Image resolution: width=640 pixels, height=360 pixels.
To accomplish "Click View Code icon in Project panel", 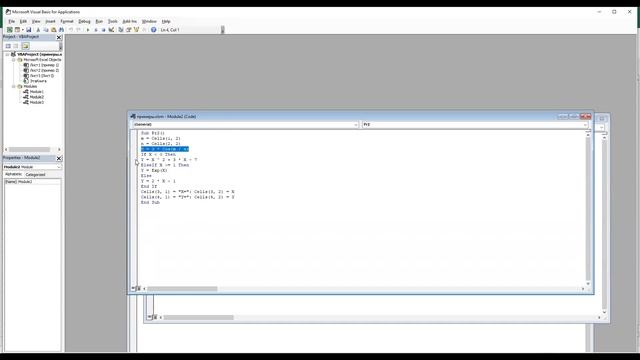I will point(8,46).
